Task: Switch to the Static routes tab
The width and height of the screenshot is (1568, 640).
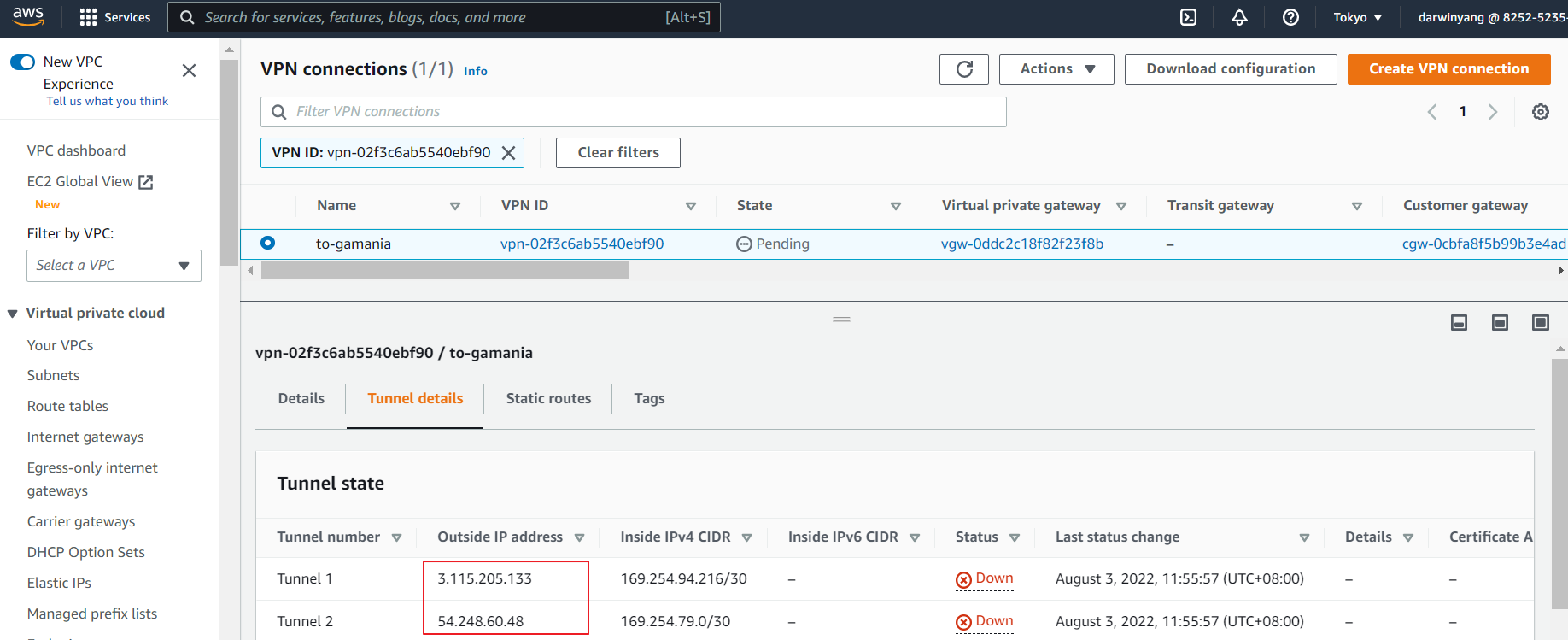Action: (x=548, y=398)
